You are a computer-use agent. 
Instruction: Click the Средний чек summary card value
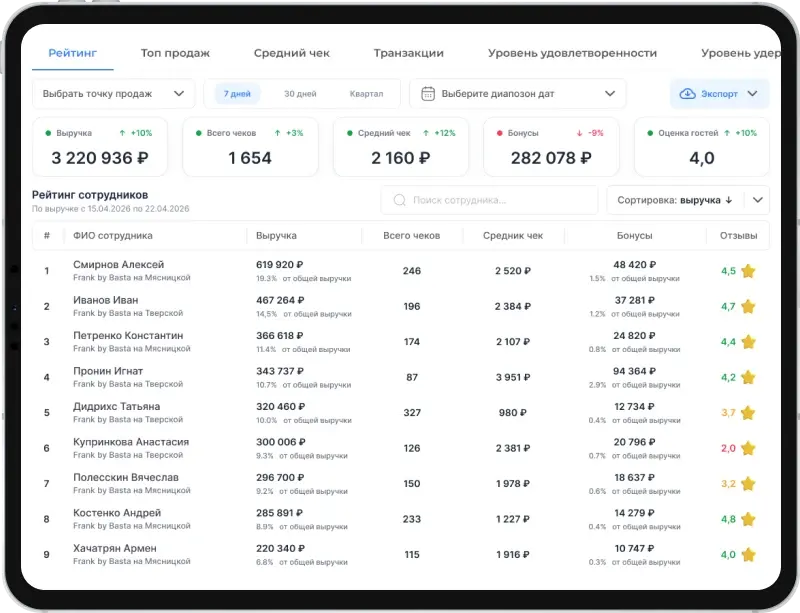[401, 158]
